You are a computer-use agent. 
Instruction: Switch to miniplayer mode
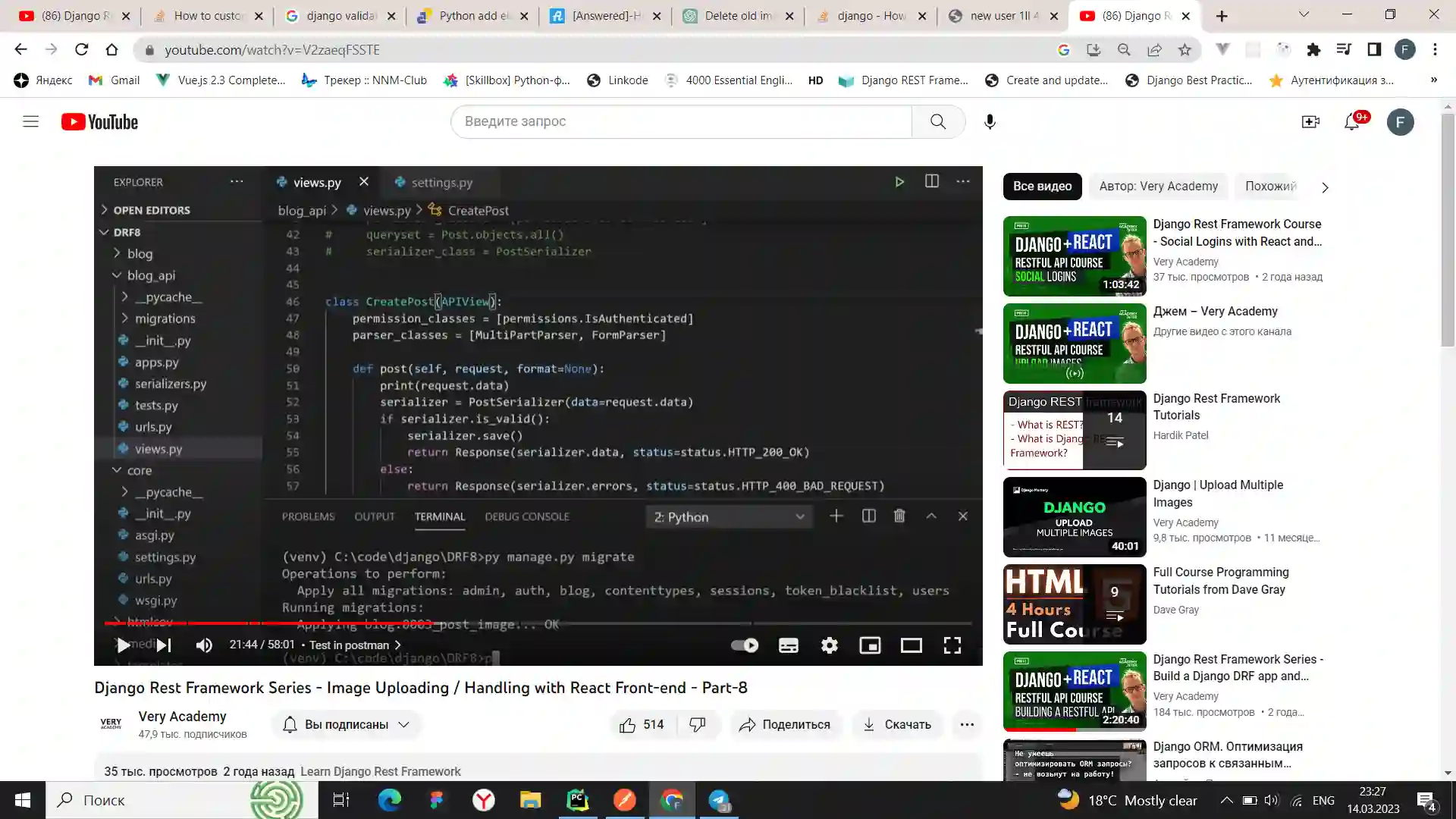pos(870,645)
